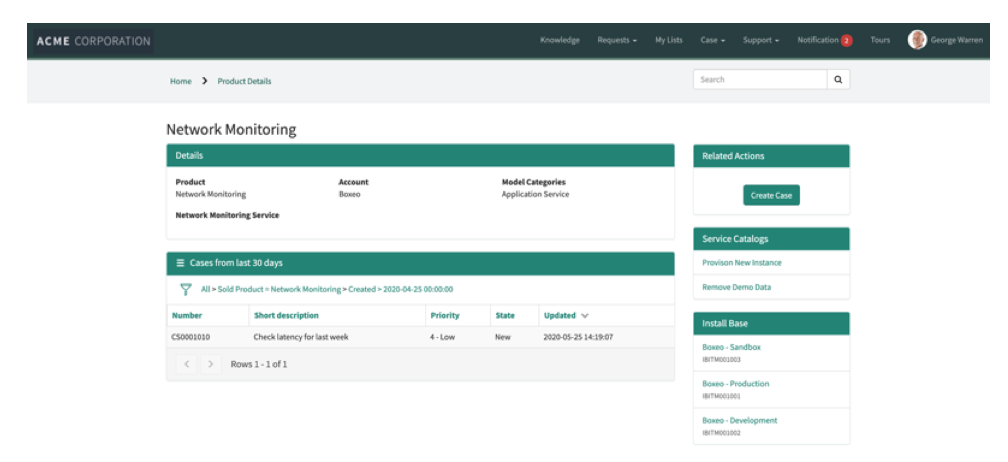The width and height of the screenshot is (1008, 462).
Task: Click Product Details breadcrumb
Action: (244, 82)
